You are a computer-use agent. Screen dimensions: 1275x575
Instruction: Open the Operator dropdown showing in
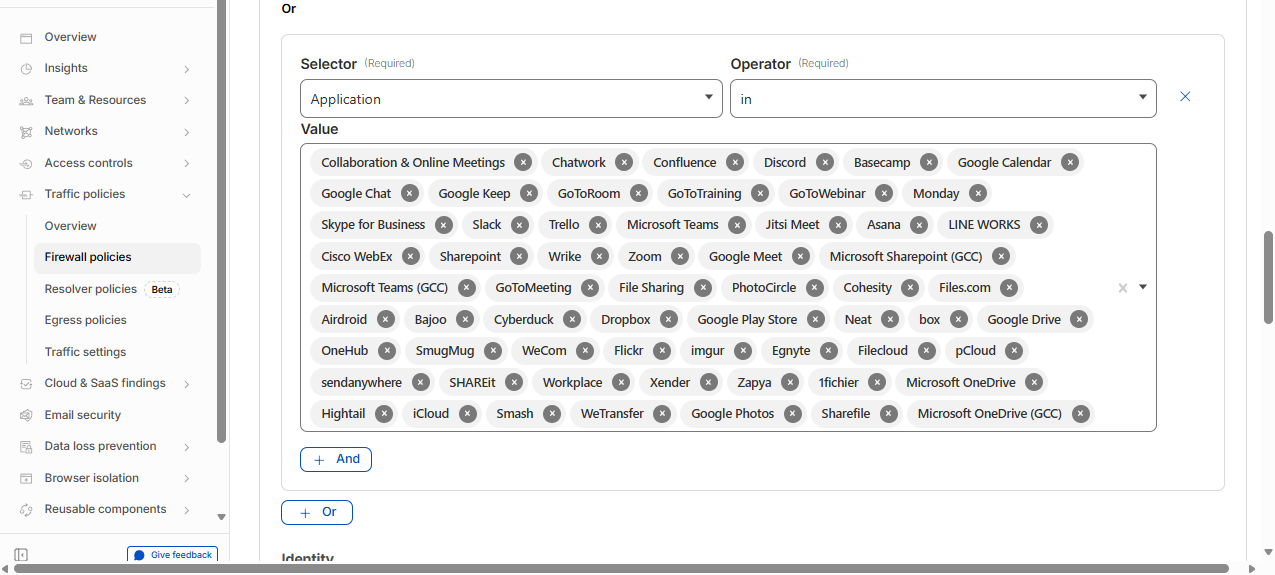943,98
